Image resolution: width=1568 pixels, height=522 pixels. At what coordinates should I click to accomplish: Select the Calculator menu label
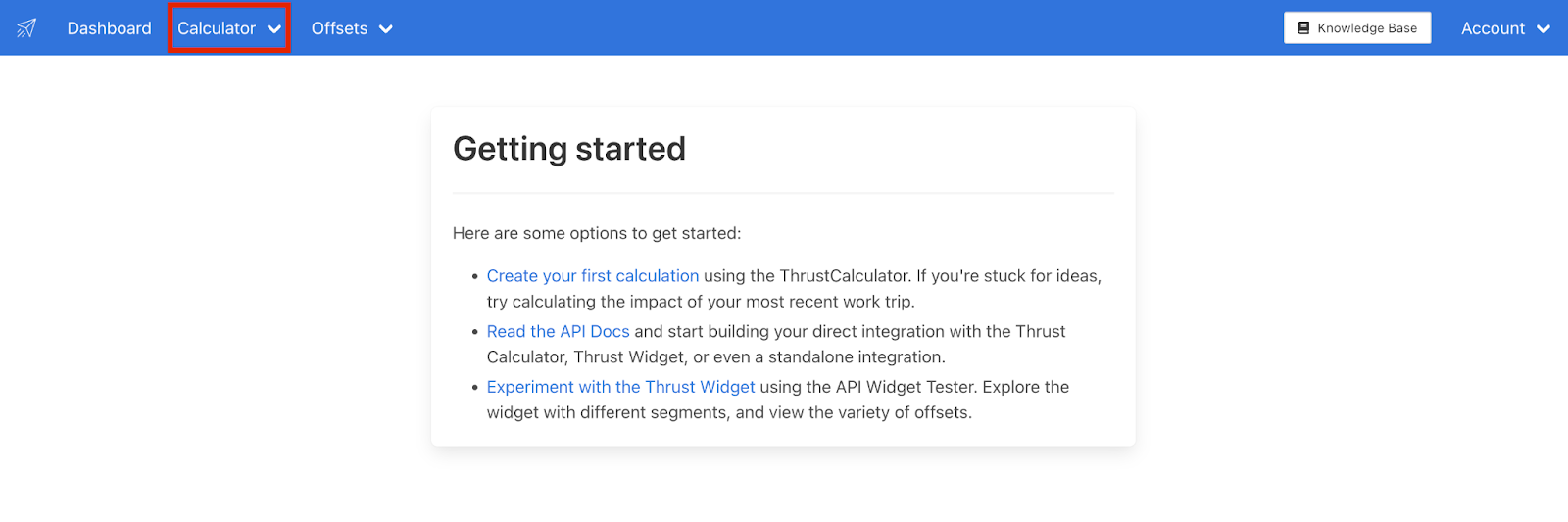point(216,28)
